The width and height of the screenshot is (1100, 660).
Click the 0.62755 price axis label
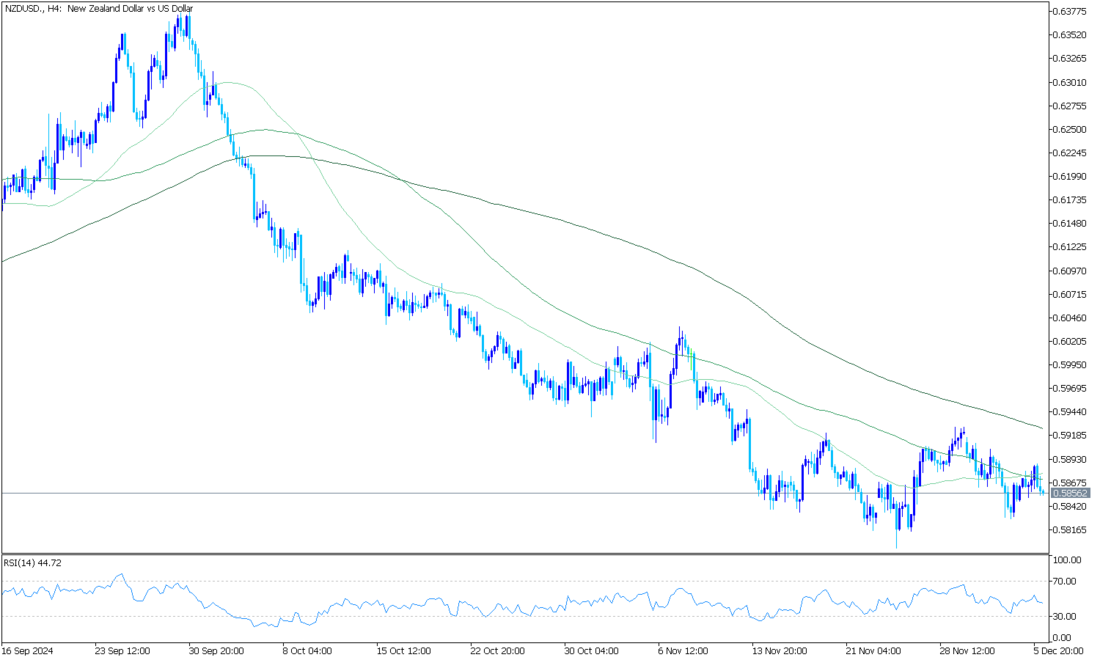(1071, 106)
